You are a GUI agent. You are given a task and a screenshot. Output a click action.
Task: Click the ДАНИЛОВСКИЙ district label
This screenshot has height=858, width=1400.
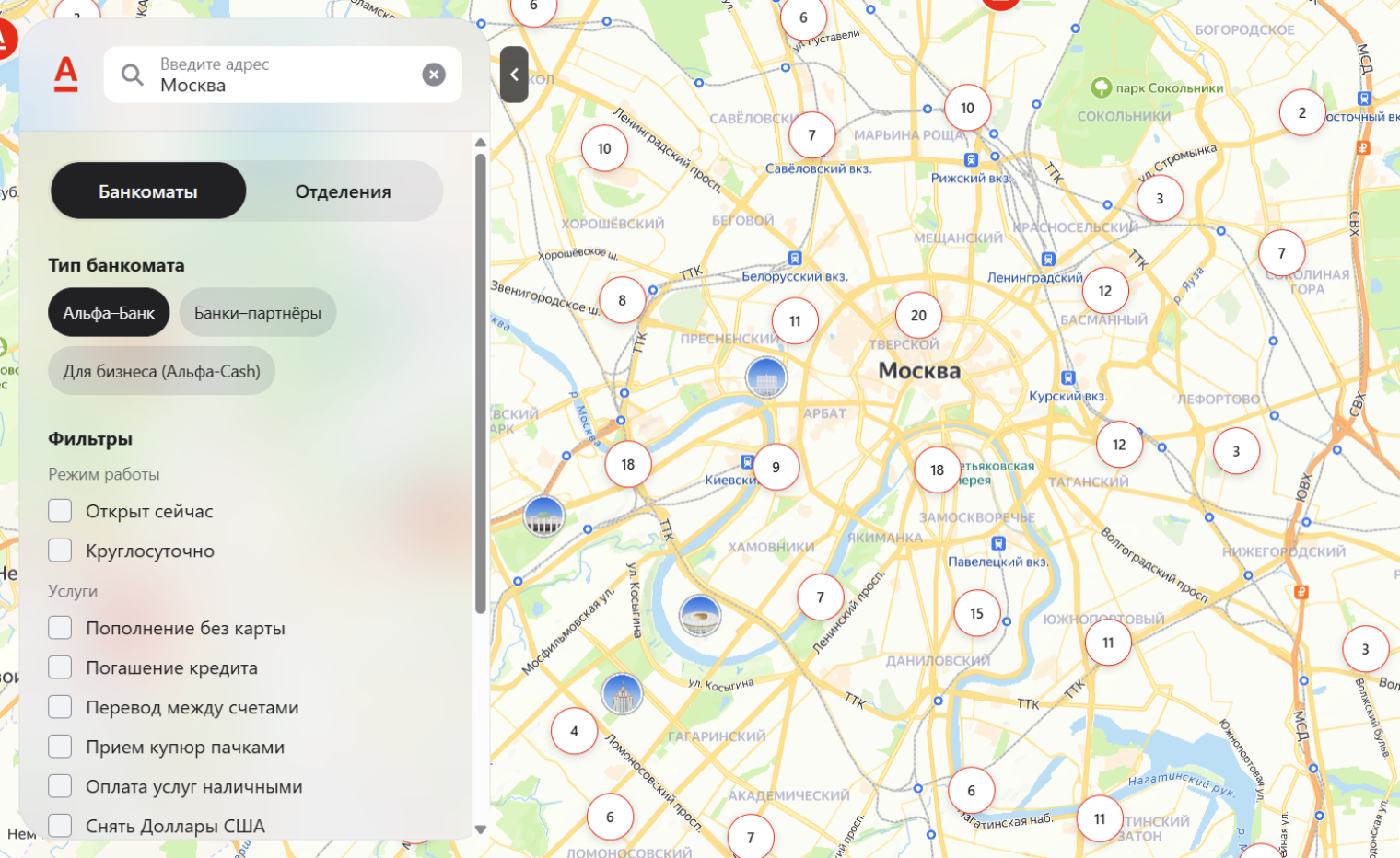tap(938, 660)
